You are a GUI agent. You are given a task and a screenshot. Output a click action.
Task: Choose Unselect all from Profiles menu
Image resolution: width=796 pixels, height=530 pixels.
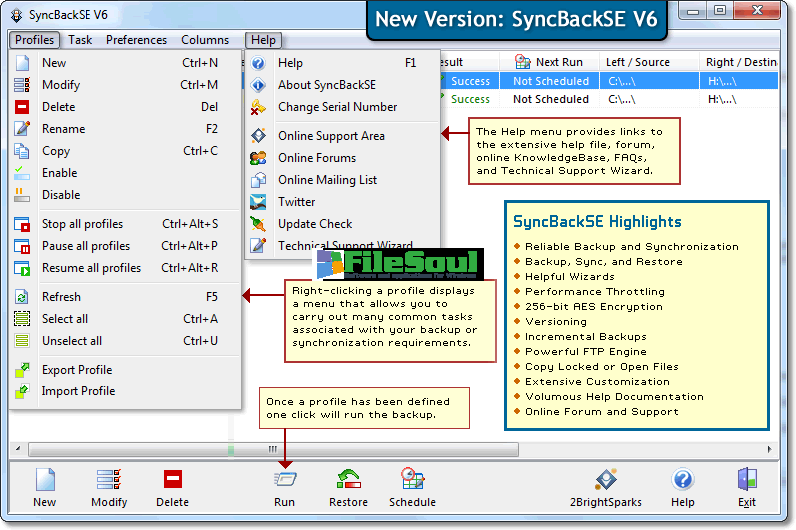tap(125, 341)
